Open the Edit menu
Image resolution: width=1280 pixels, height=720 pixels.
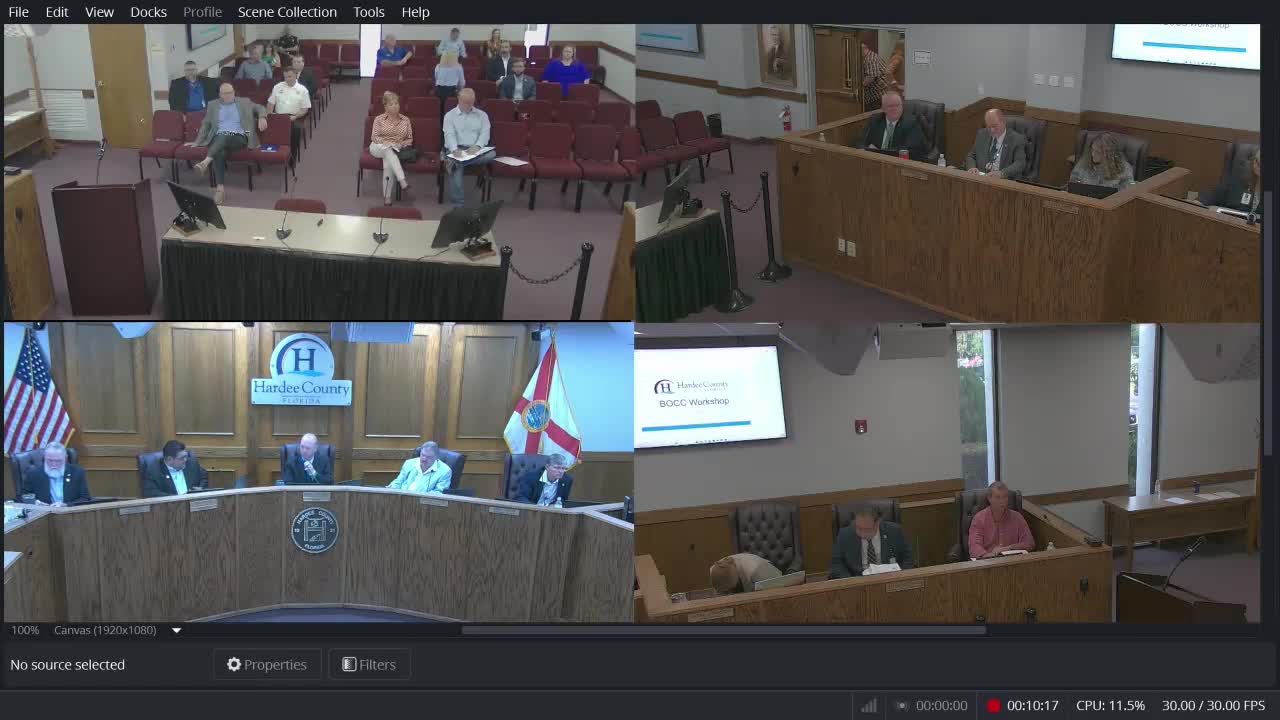point(57,12)
